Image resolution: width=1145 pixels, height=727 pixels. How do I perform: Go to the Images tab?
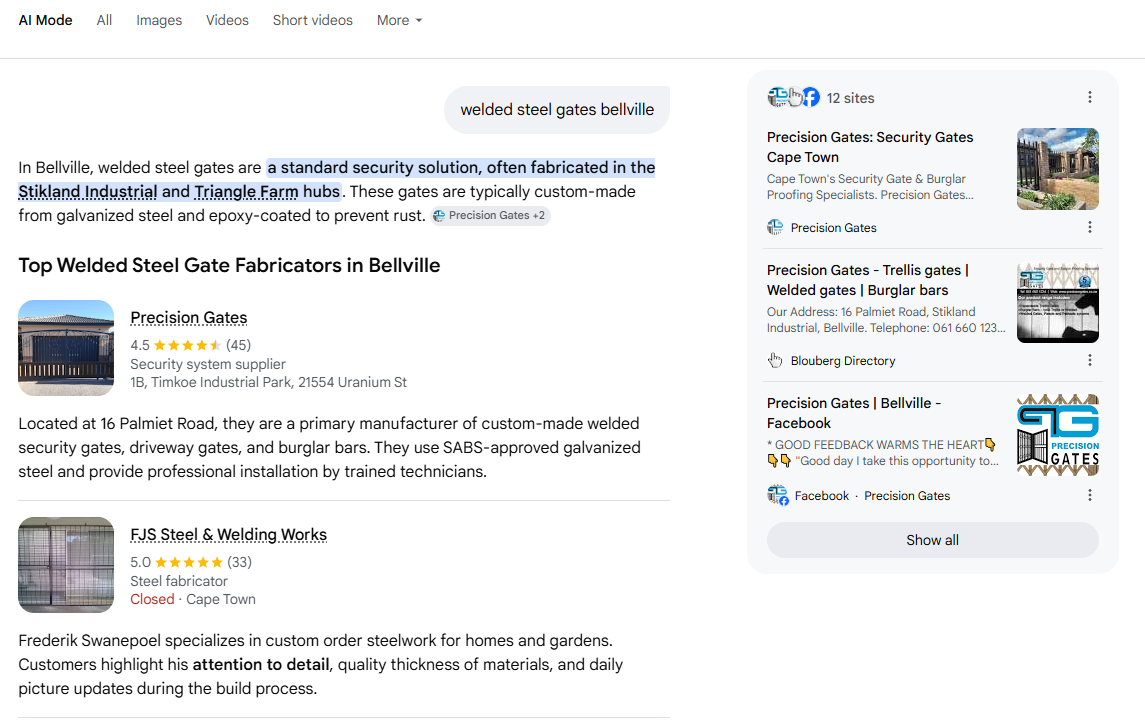(x=159, y=20)
